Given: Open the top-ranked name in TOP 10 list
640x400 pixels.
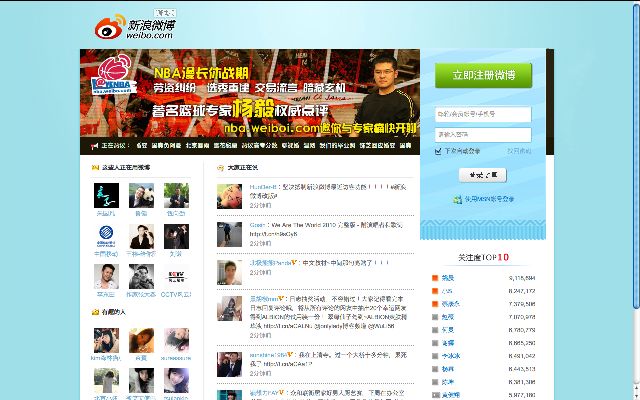Looking at the screenshot, I should coord(447,277).
